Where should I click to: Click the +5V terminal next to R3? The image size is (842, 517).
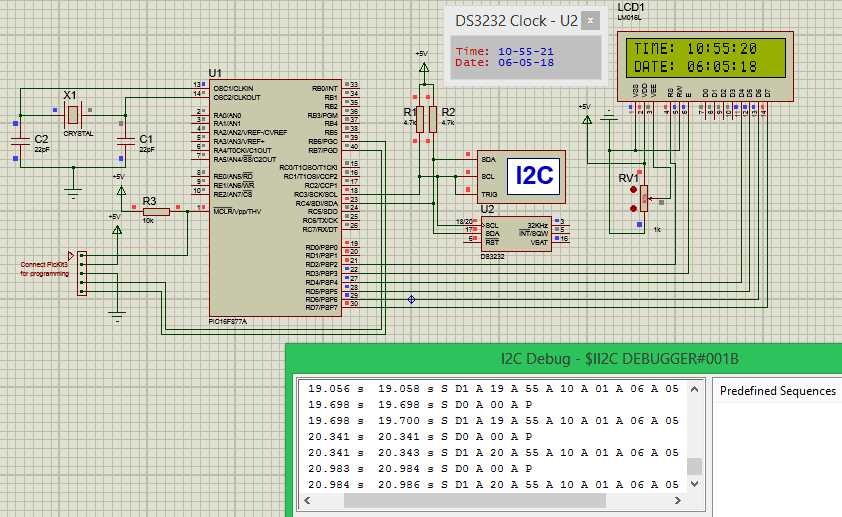(x=121, y=190)
